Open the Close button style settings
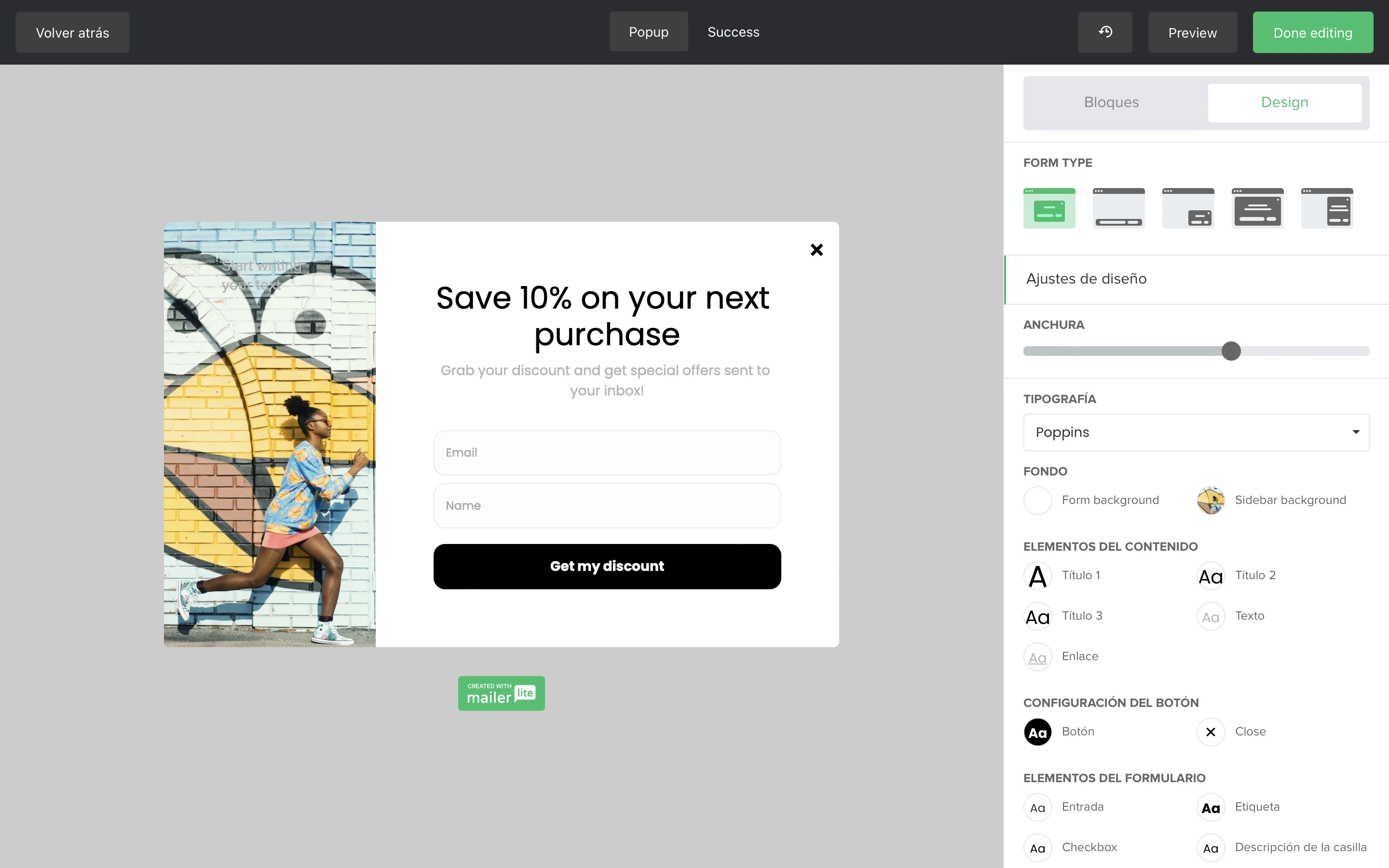 [1211, 732]
